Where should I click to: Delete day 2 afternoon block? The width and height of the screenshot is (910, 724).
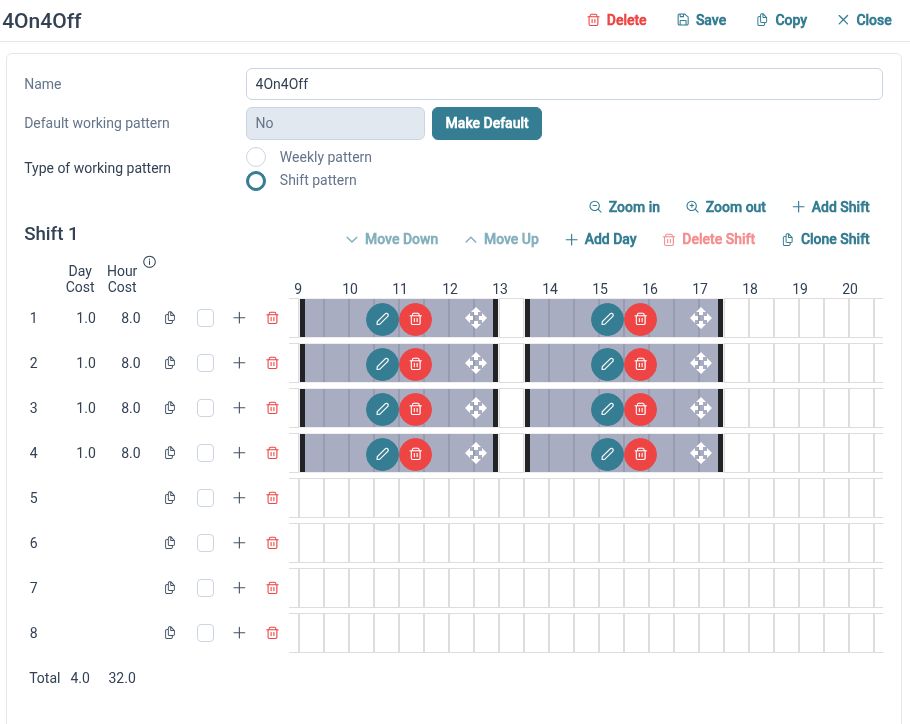(x=641, y=364)
